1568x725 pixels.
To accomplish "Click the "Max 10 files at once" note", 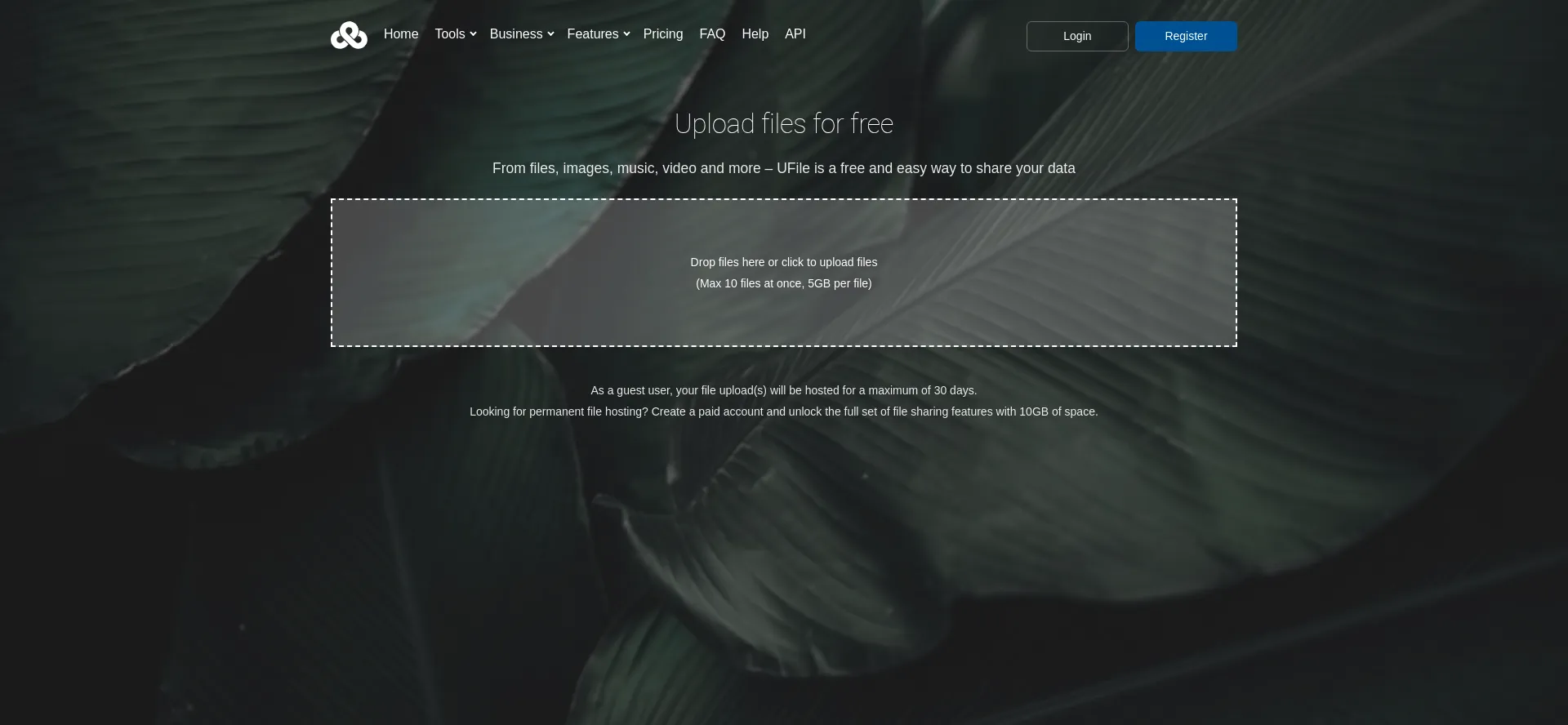I will click(x=784, y=283).
